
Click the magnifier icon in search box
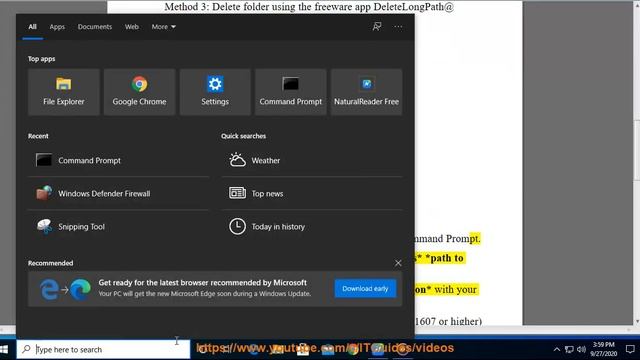click(x=26, y=349)
